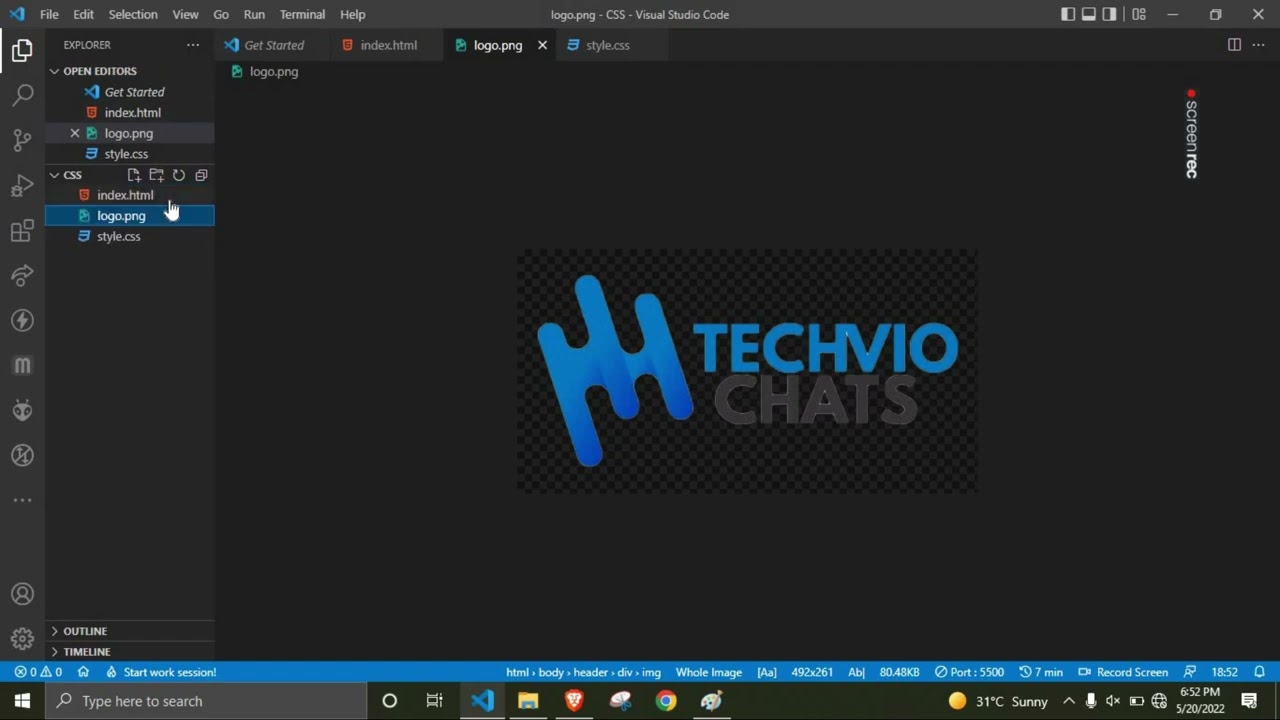The image size is (1280, 720).
Task: Open Google Chrome from taskbar
Action: (666, 701)
